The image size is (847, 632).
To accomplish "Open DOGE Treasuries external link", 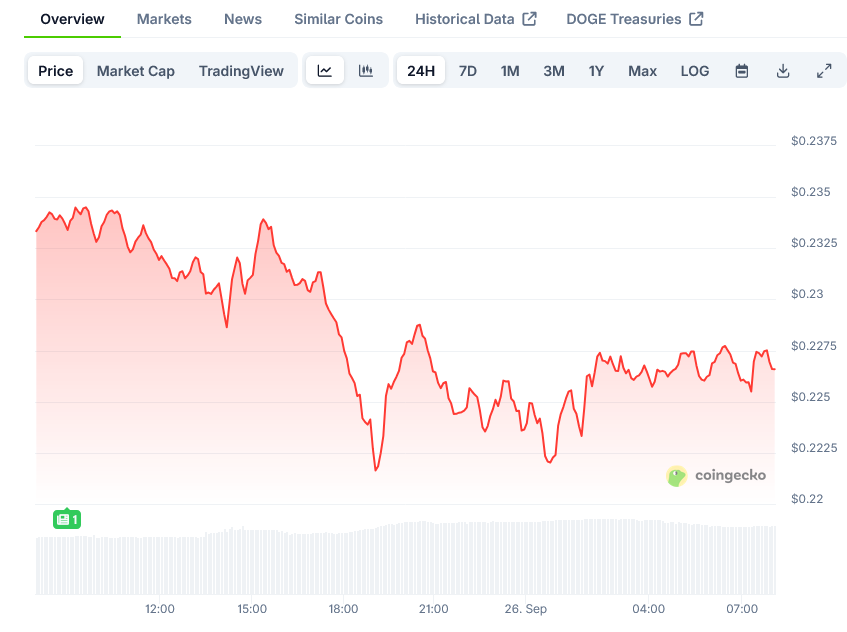I will tap(635, 19).
